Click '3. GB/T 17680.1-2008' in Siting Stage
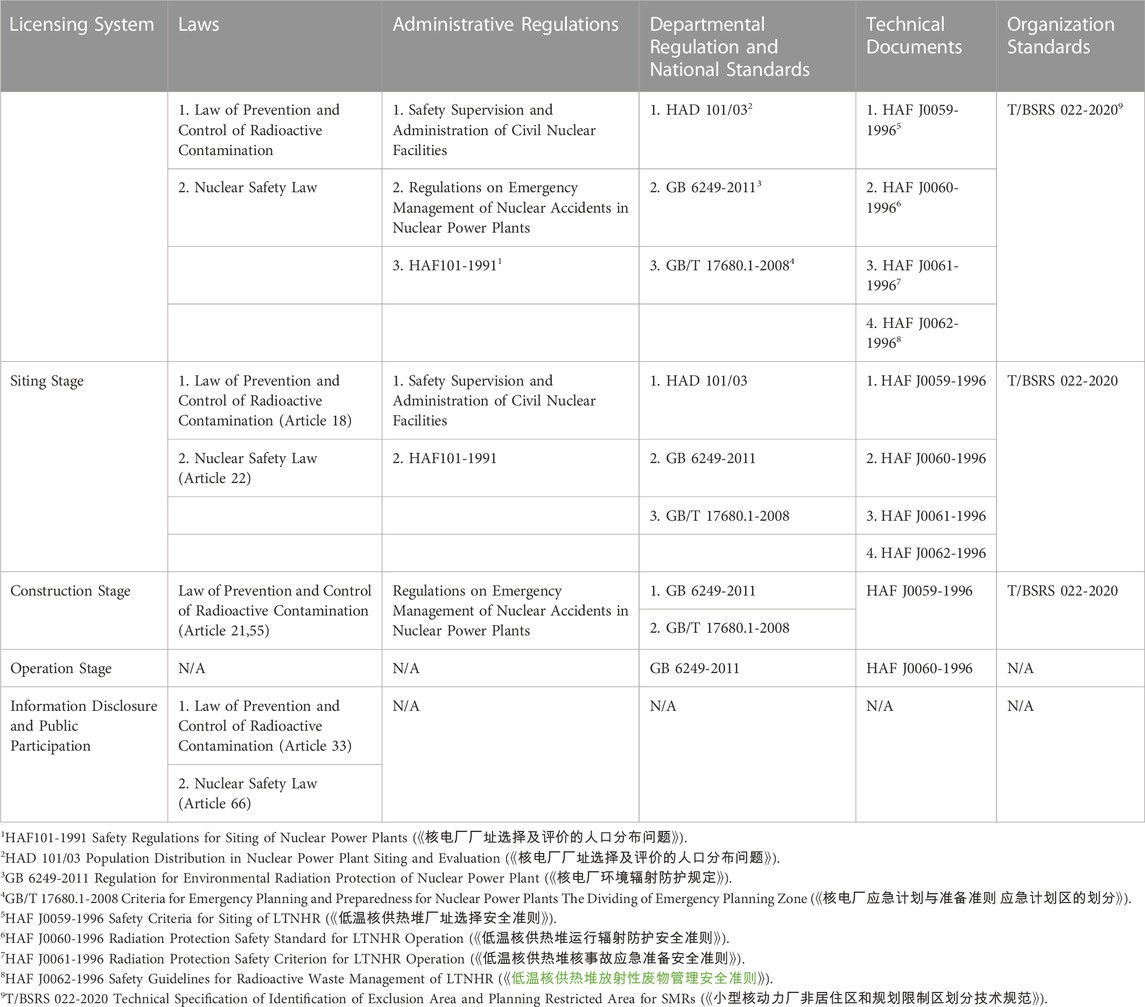The image size is (1145, 1007). click(719, 516)
